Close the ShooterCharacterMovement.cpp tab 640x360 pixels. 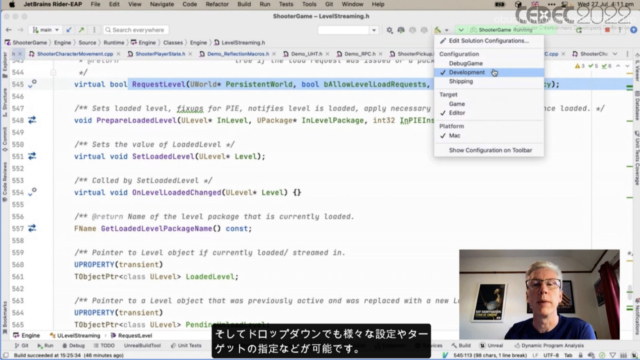tap(118, 54)
